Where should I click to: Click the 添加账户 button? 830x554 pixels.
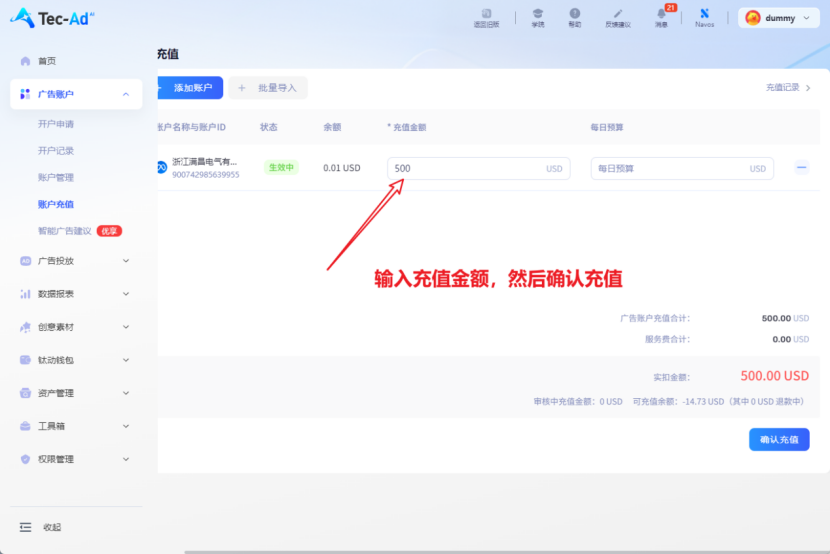click(190, 88)
